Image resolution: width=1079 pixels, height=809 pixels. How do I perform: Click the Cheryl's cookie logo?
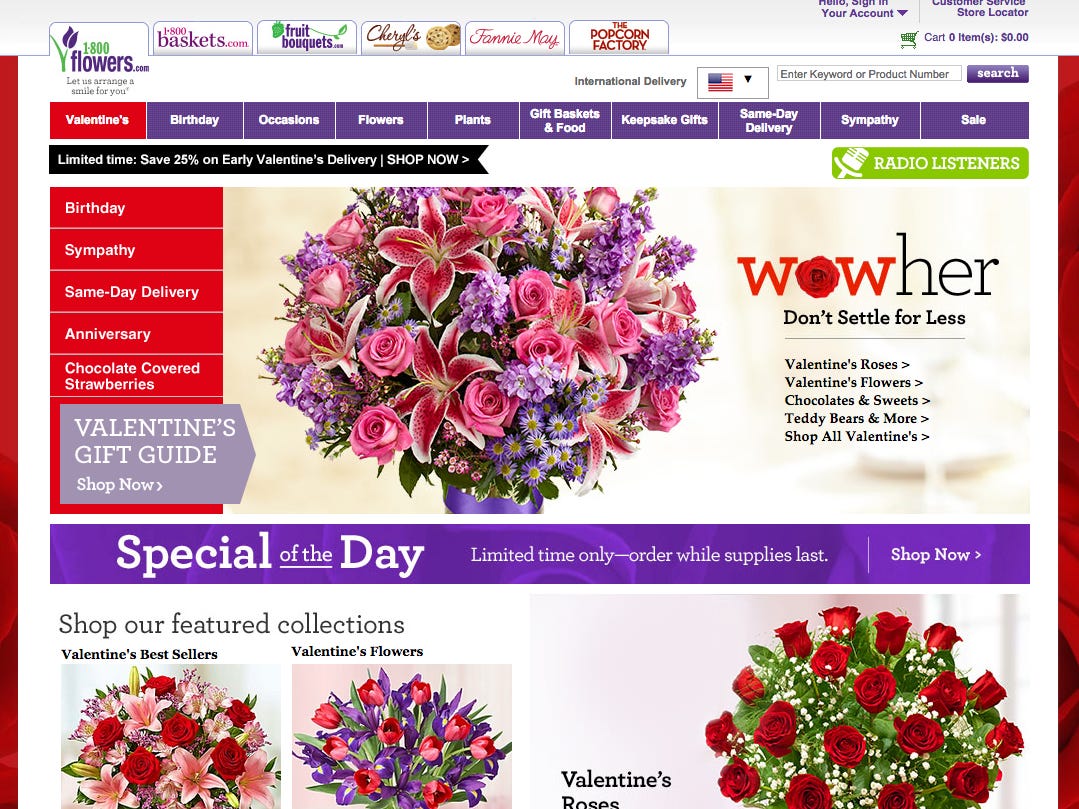coord(411,36)
